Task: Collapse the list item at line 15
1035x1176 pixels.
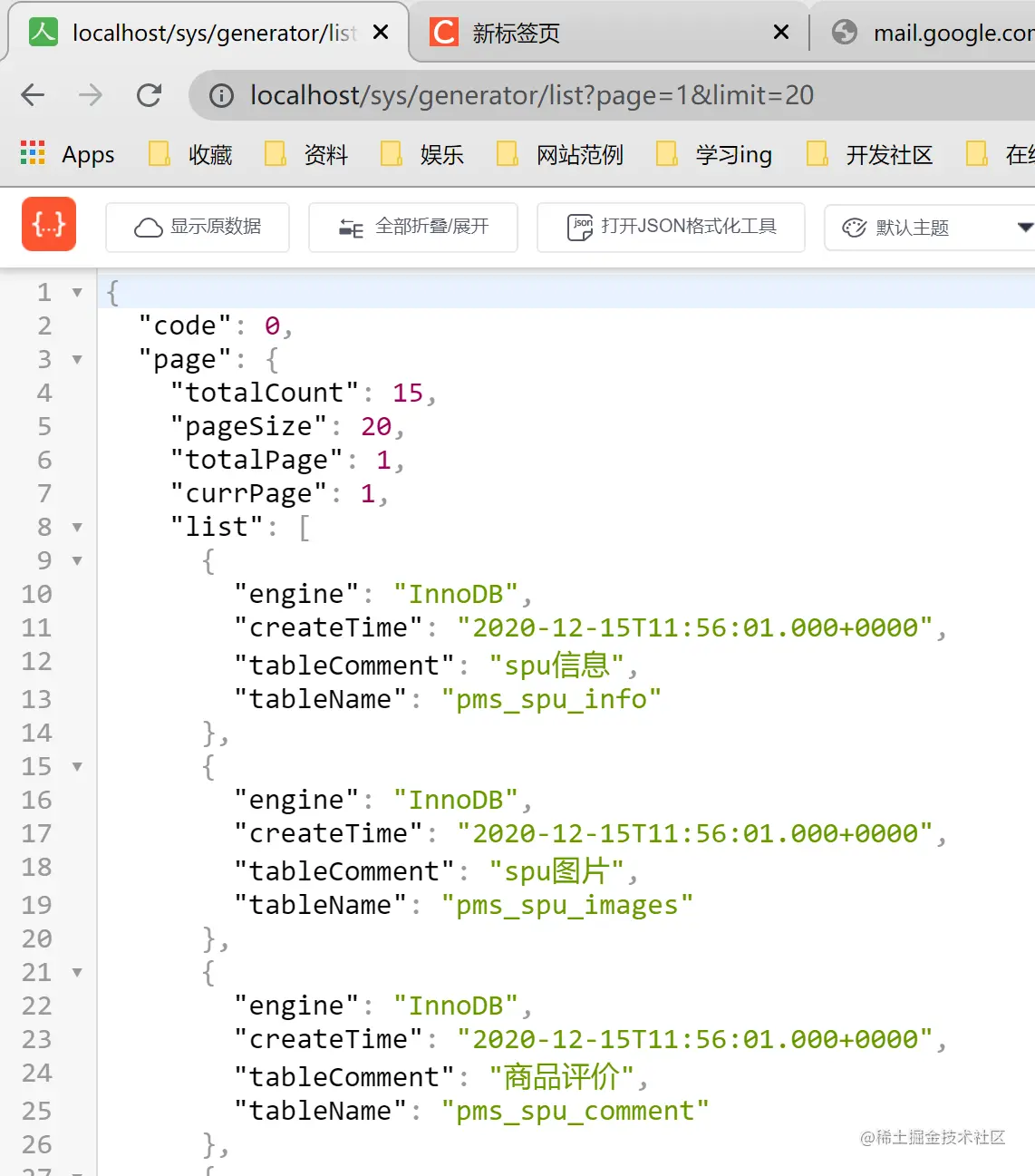Action: click(x=77, y=766)
